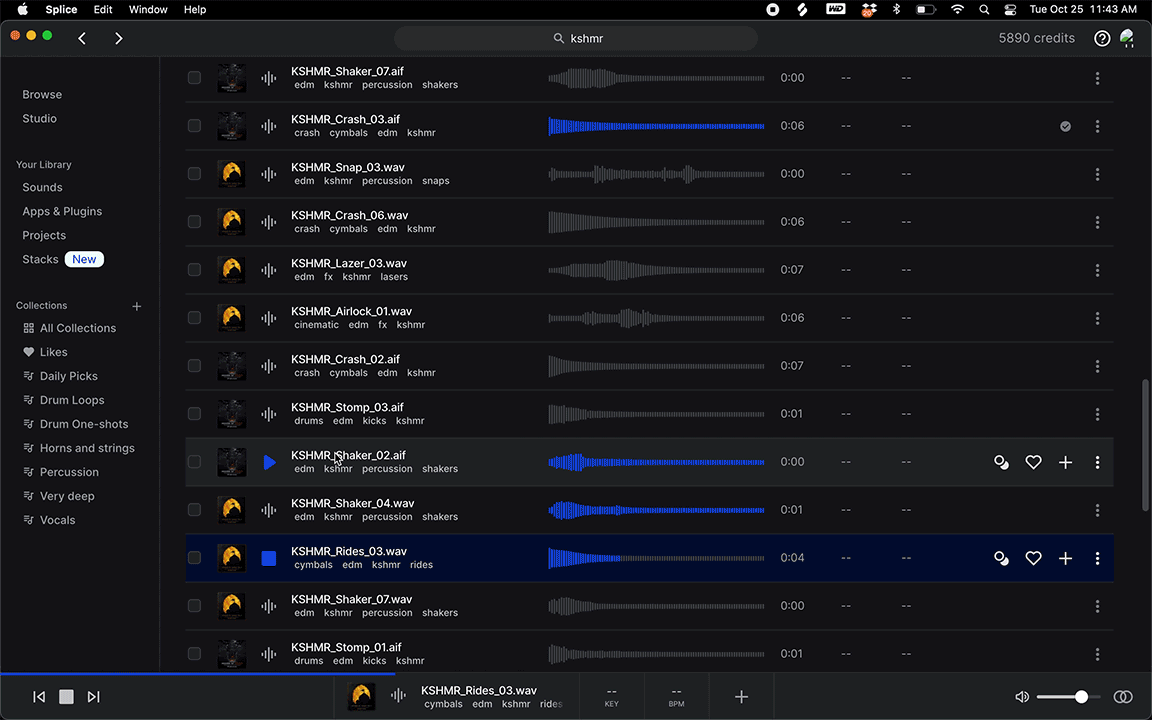
Task: Select the KSHMR_Stomp_03.aif checkbox
Action: point(194,414)
